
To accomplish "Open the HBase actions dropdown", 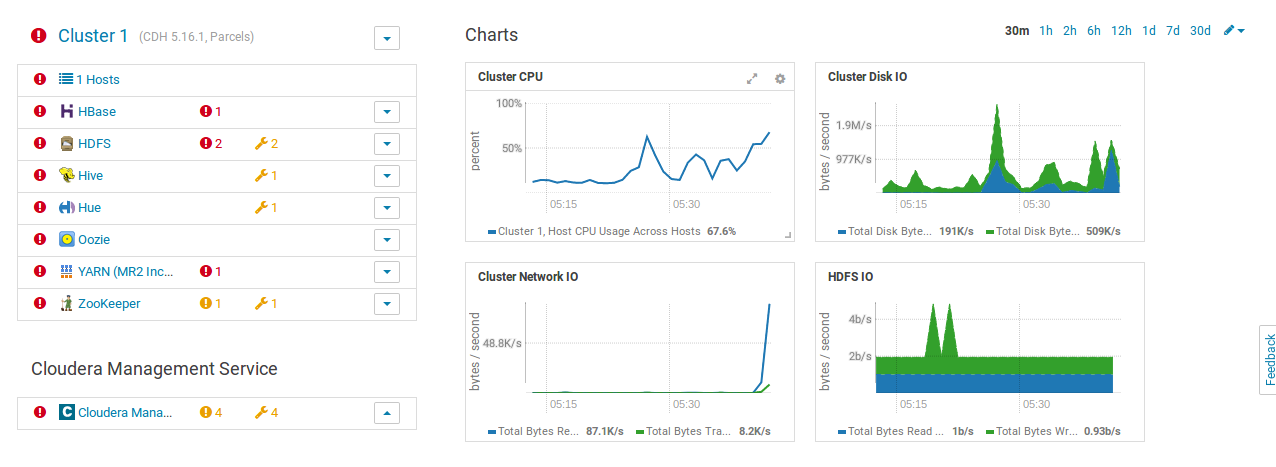I will pos(387,112).
